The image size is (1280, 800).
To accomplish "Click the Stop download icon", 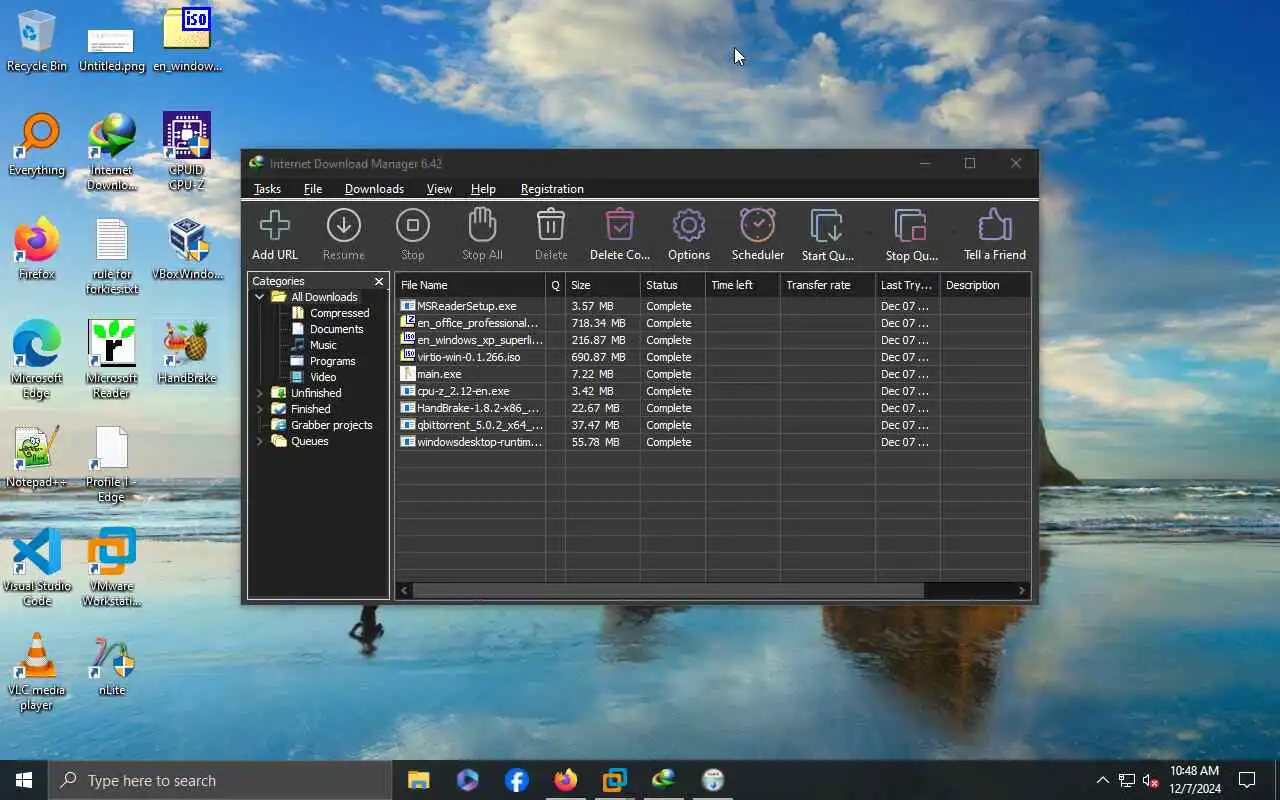I will tap(413, 226).
